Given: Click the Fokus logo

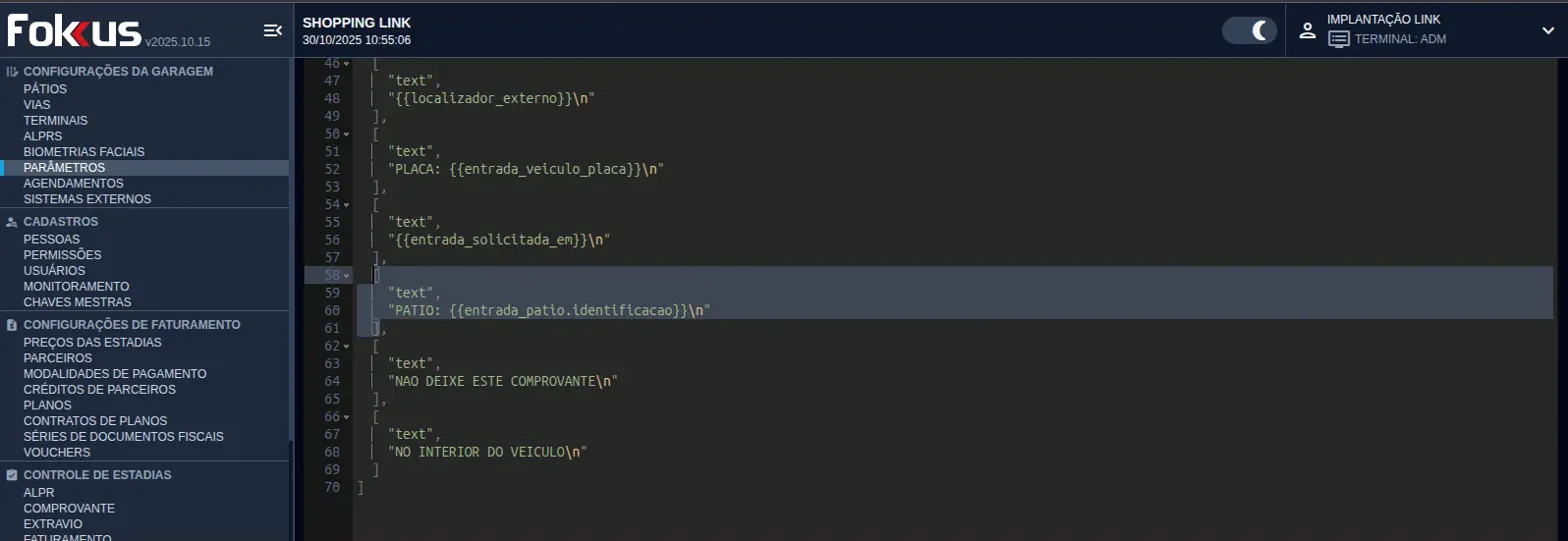Looking at the screenshot, I should pos(74,31).
